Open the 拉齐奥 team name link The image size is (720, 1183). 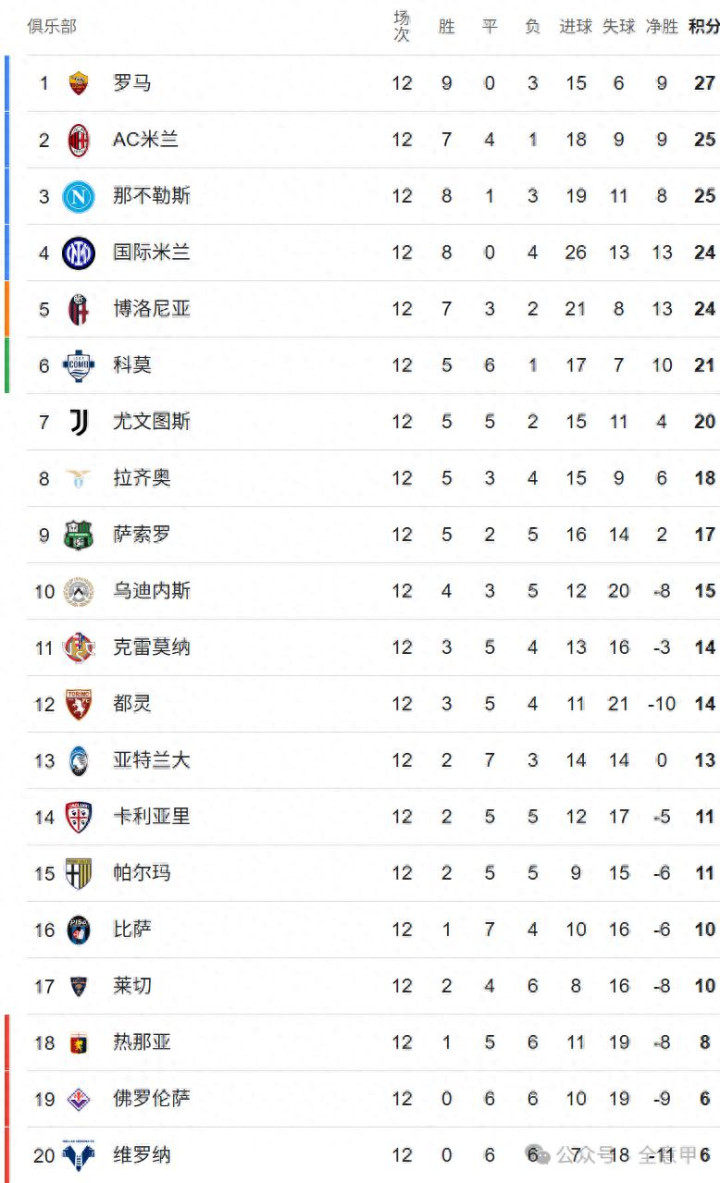coord(141,478)
